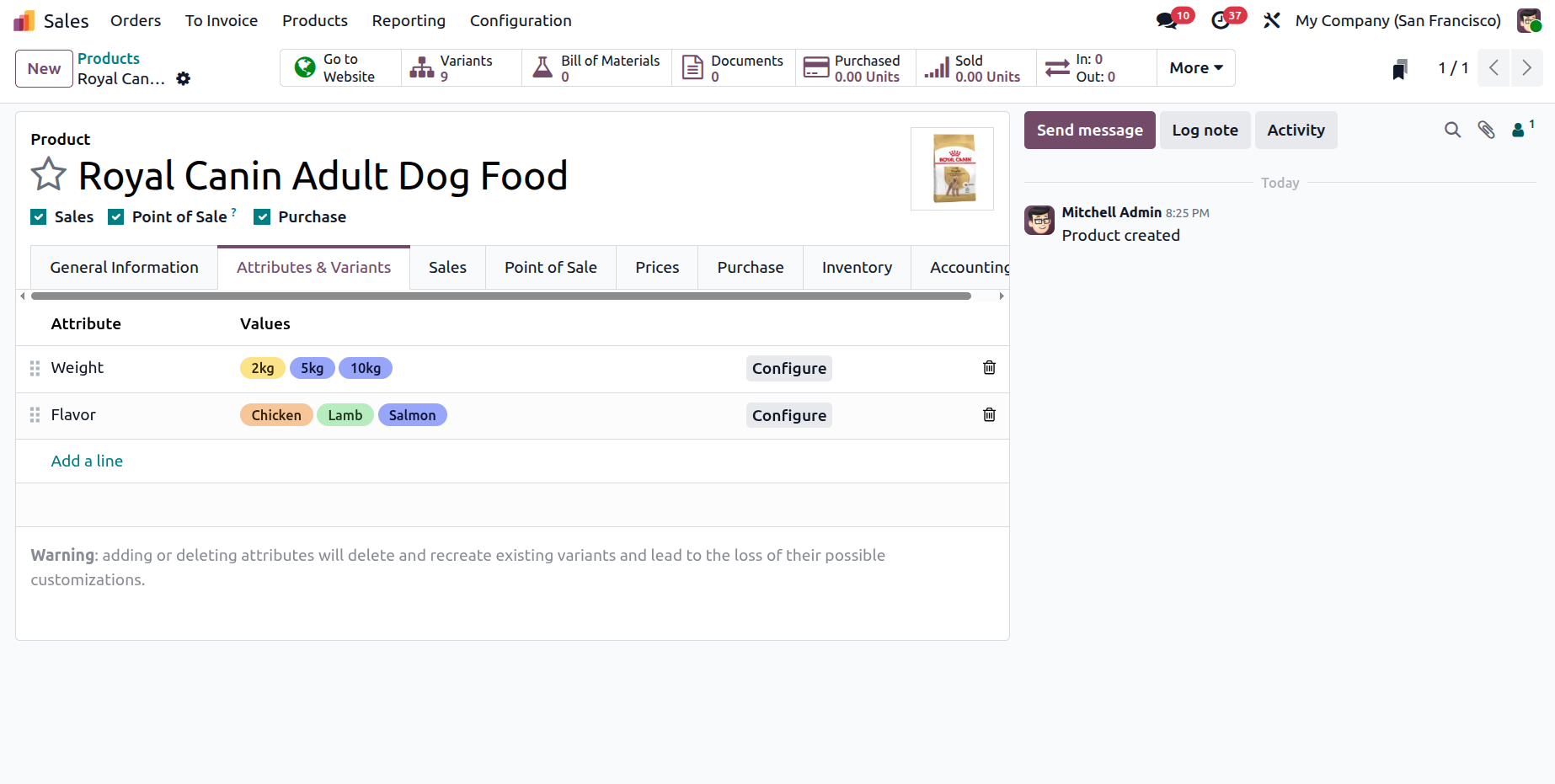Click the Salmon value tag
1555x784 pixels.
coord(413,415)
